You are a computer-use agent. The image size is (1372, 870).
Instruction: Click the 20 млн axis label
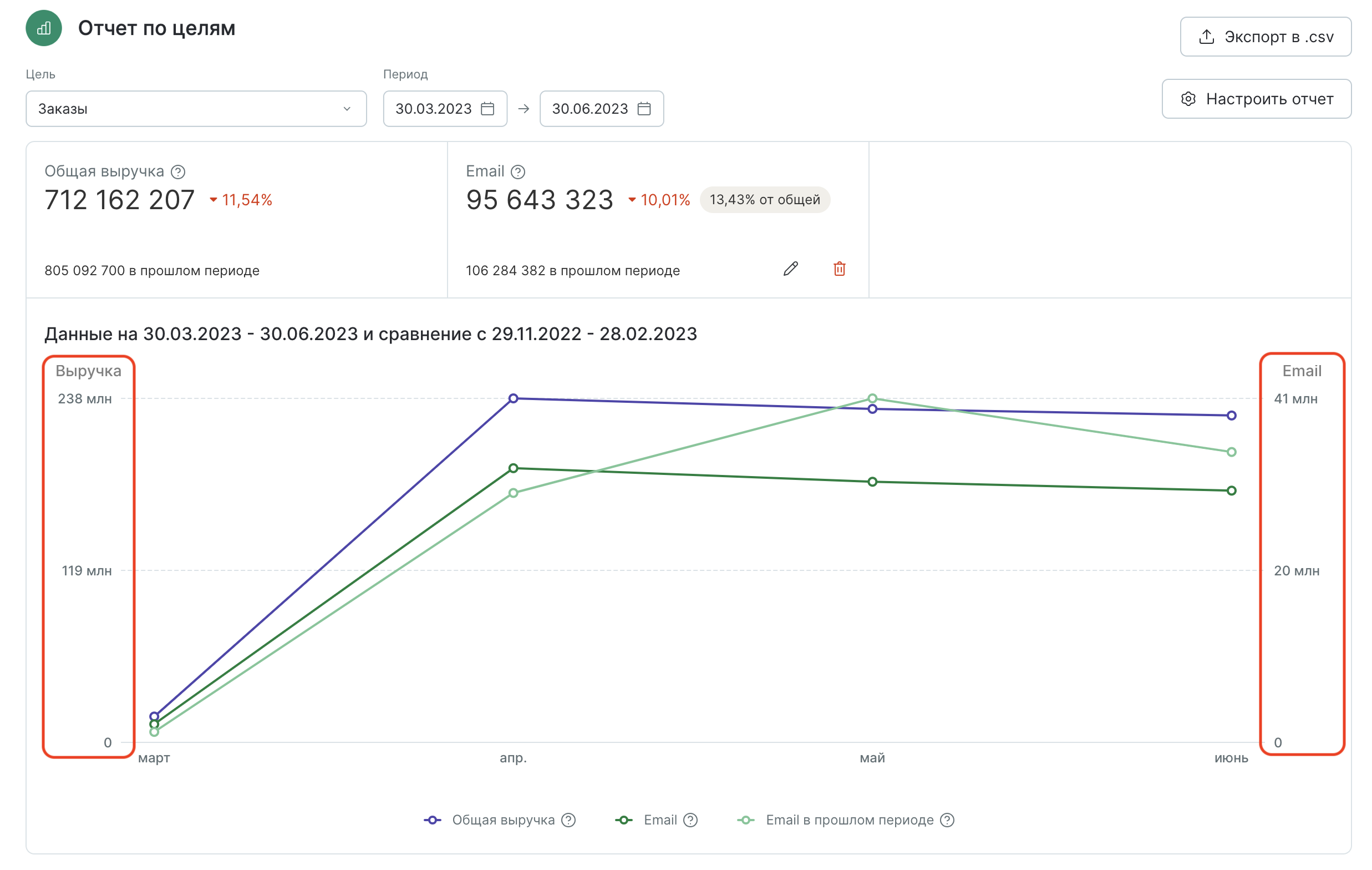point(1296,571)
